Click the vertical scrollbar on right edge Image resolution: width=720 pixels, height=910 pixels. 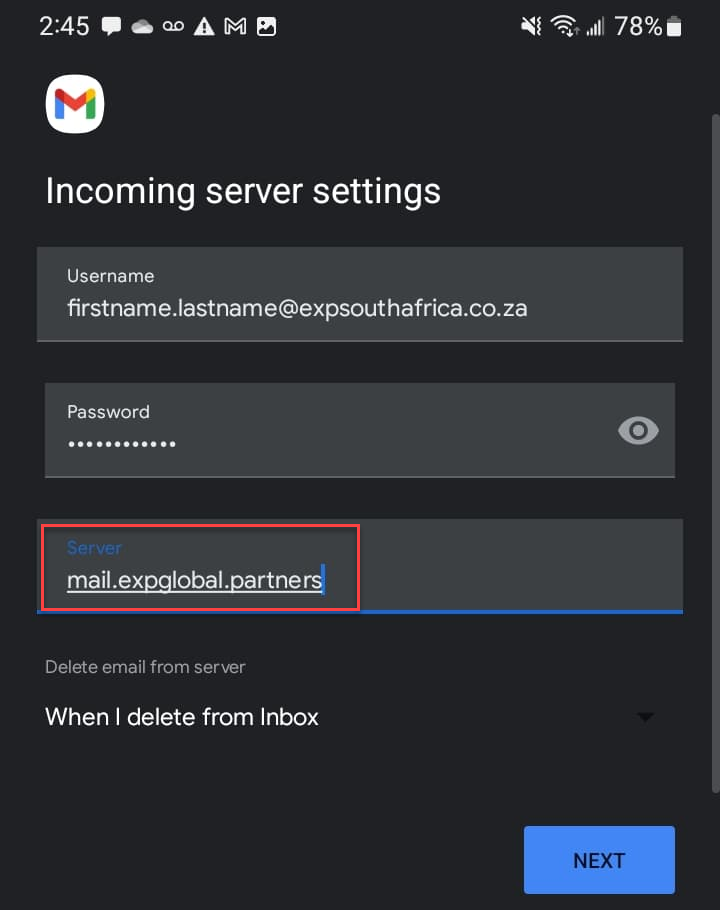(x=716, y=453)
